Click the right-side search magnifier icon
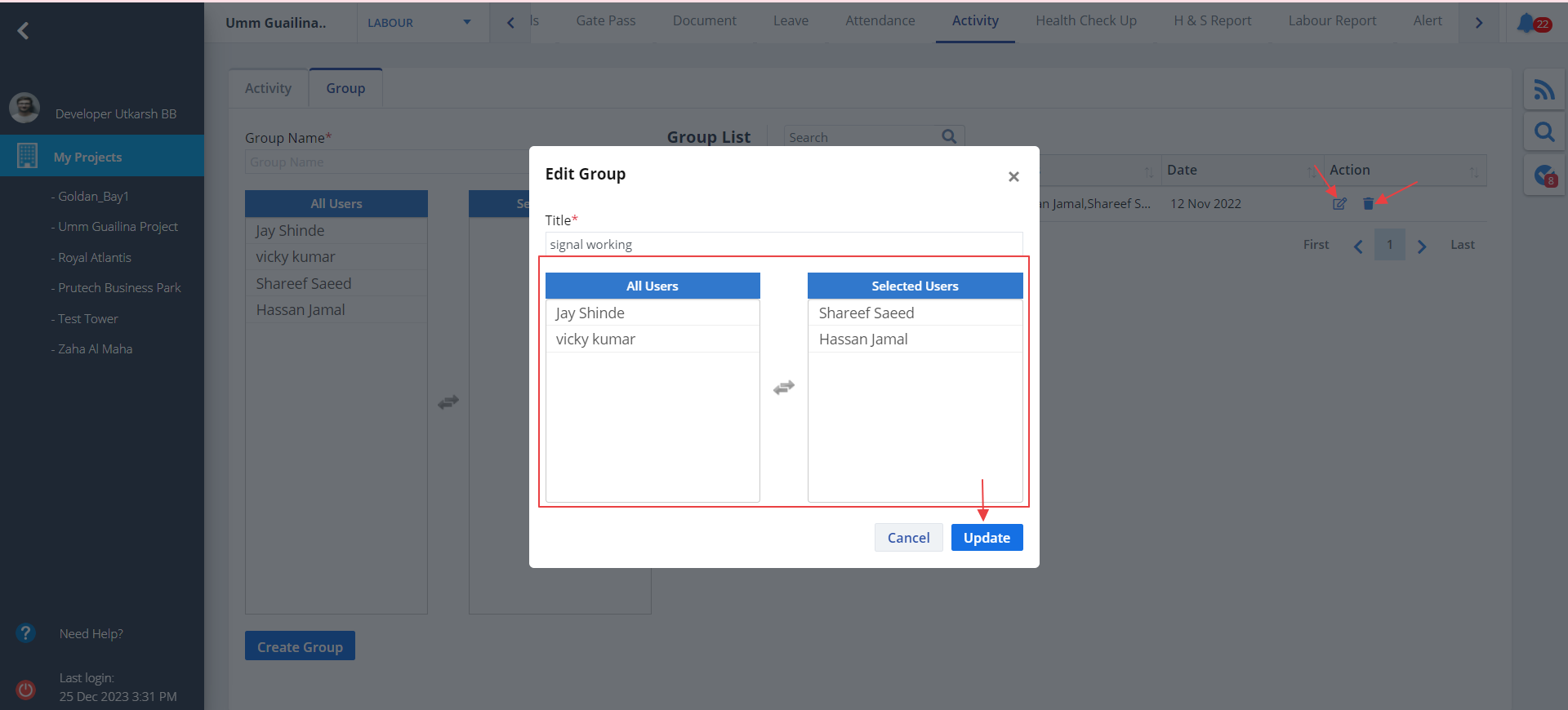 (x=1543, y=132)
